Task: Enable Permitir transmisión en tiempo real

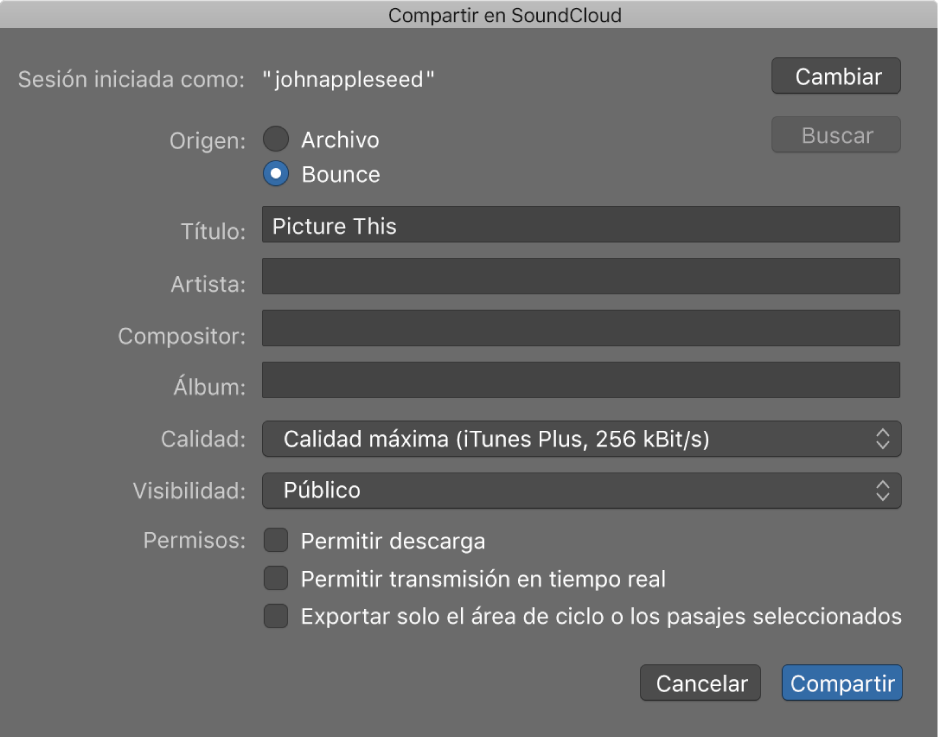Action: [276, 579]
